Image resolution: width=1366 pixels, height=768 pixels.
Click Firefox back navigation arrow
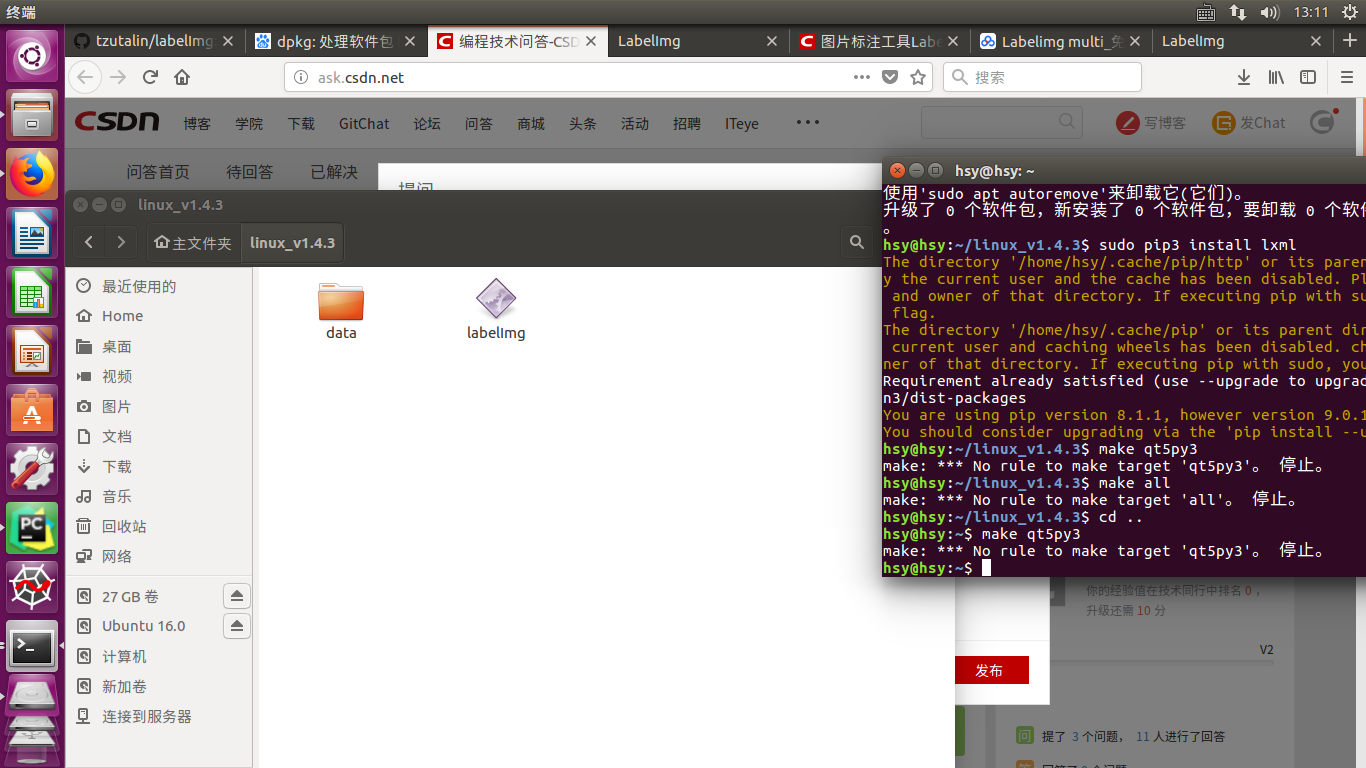pyautogui.click(x=85, y=77)
